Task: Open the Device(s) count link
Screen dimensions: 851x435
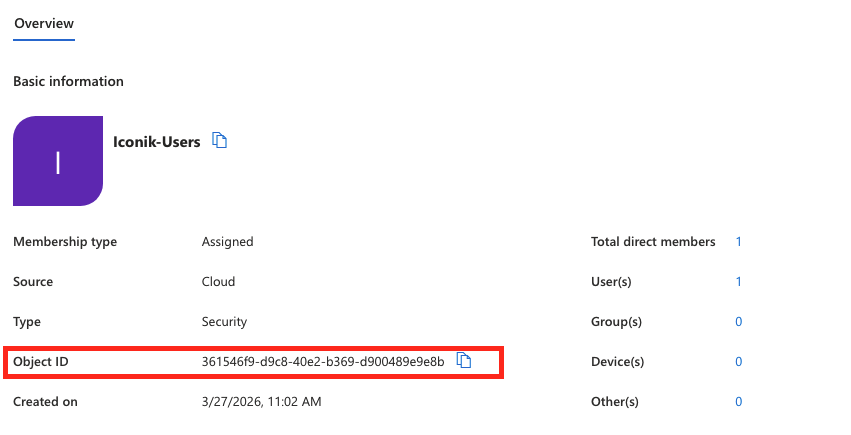Action: pos(739,362)
